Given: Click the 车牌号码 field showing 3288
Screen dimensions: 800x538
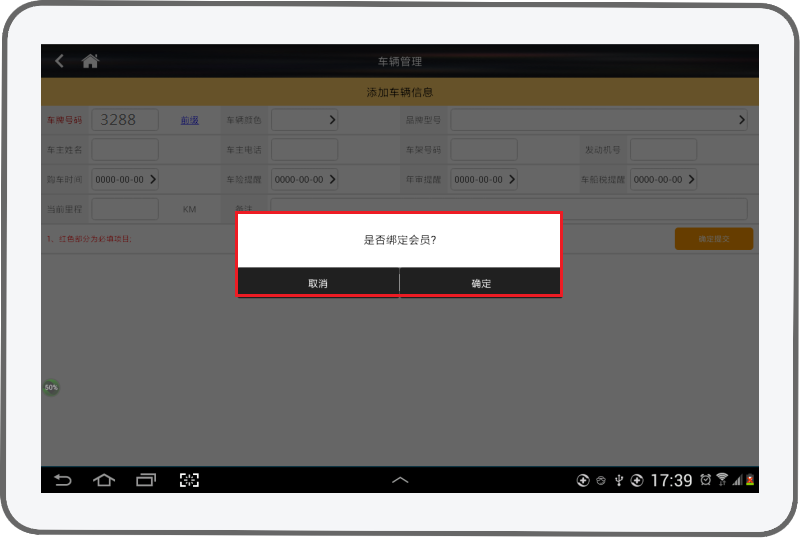Looking at the screenshot, I should click(x=125, y=120).
